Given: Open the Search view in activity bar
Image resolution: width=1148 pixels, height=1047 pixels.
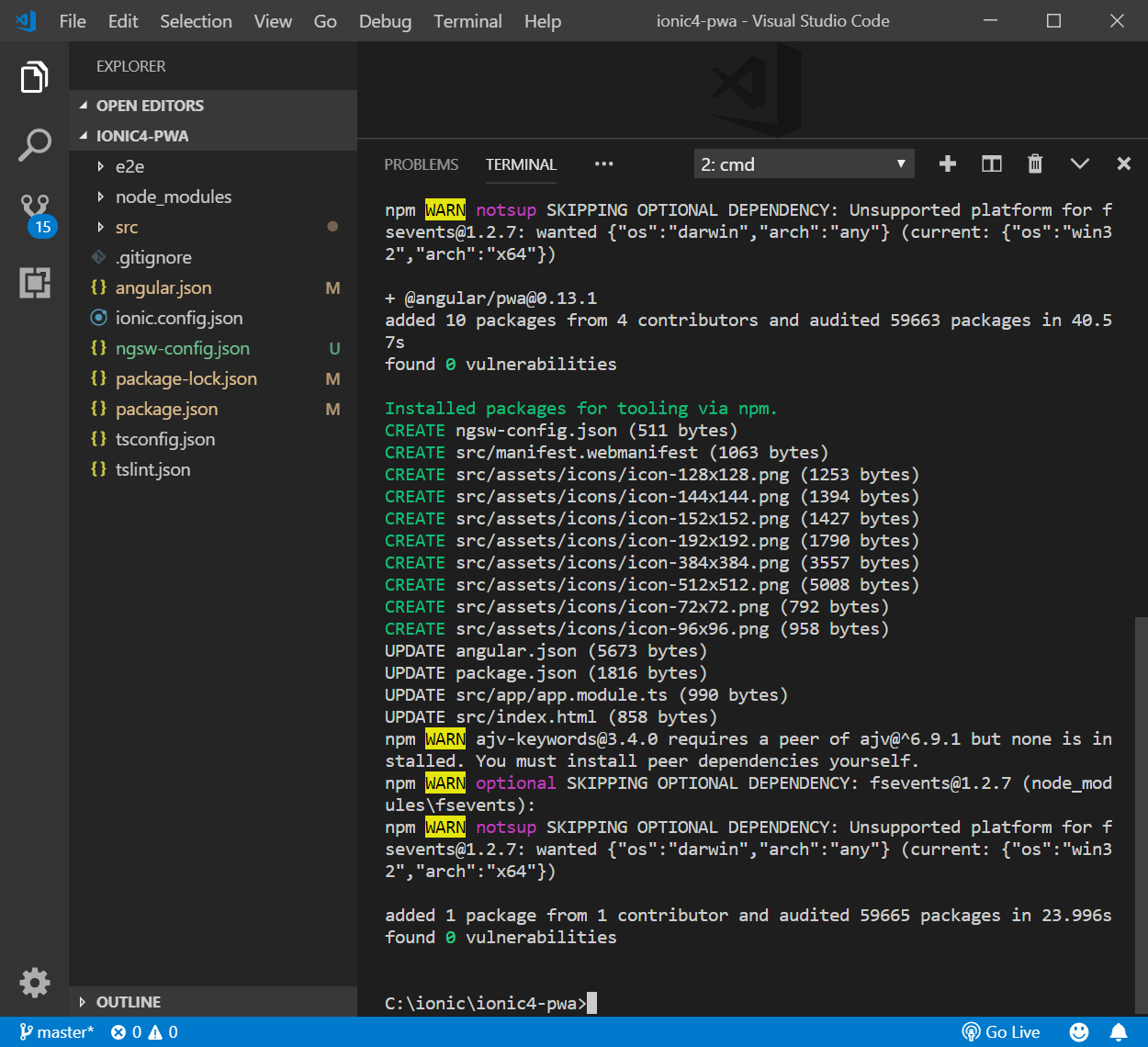Looking at the screenshot, I should coord(34,145).
